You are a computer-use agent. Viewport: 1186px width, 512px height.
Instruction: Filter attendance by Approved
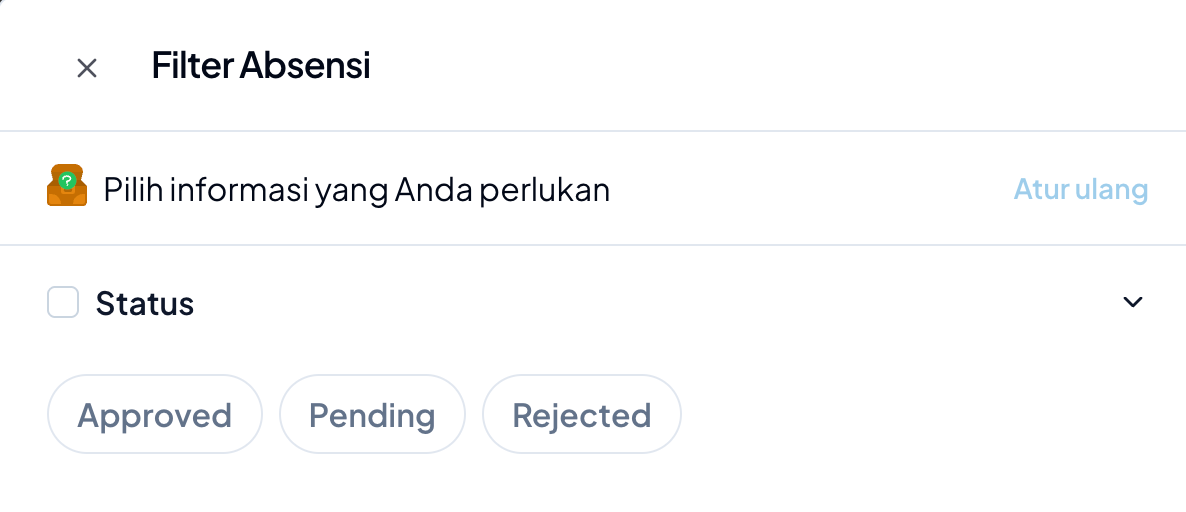[154, 414]
